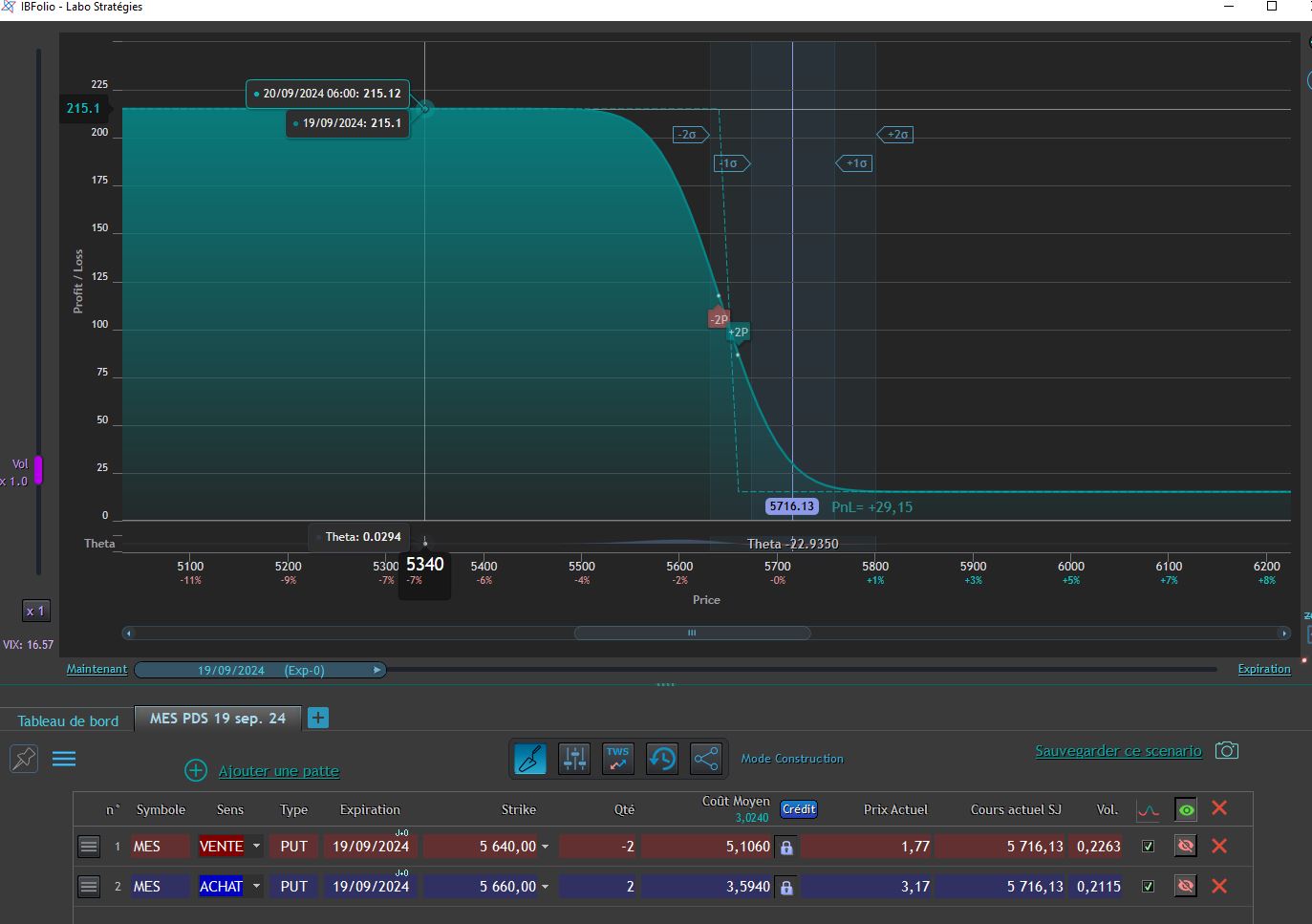Click Sauvegarder ce scenario link
Image resolution: width=1312 pixels, height=924 pixels.
[x=1118, y=751]
